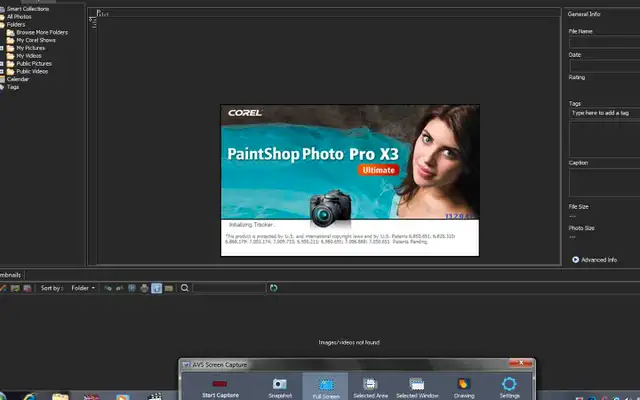The height and width of the screenshot is (400, 640).
Task: Click the Photo Size label
Action: pos(581,228)
